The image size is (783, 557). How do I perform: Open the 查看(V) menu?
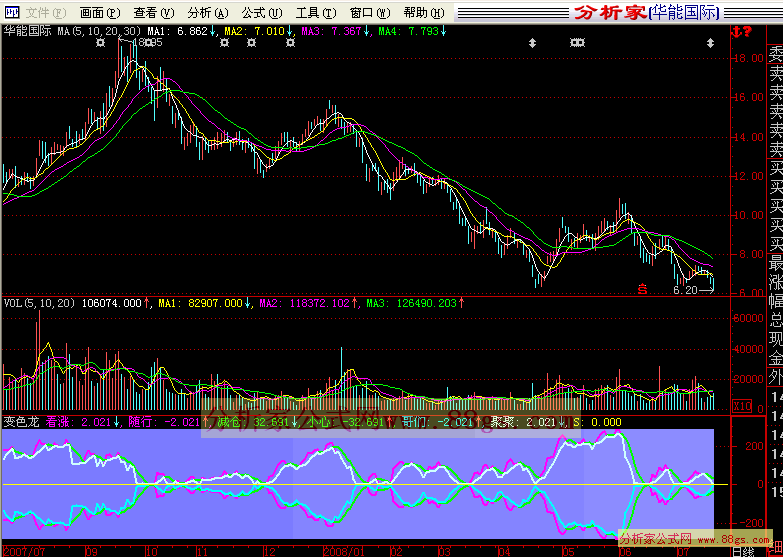(154, 12)
